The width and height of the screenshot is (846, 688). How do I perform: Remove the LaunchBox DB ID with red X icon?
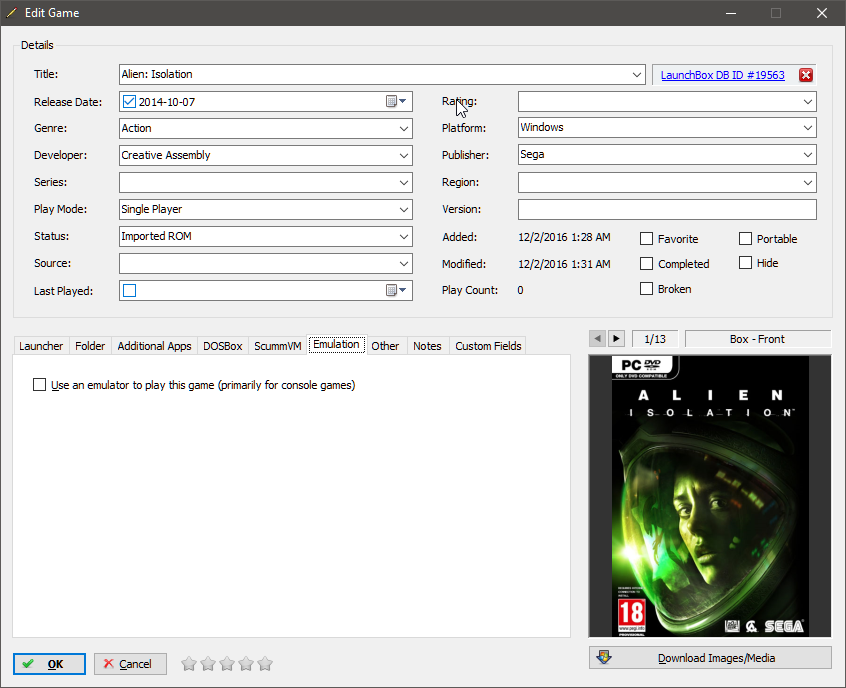coord(806,75)
